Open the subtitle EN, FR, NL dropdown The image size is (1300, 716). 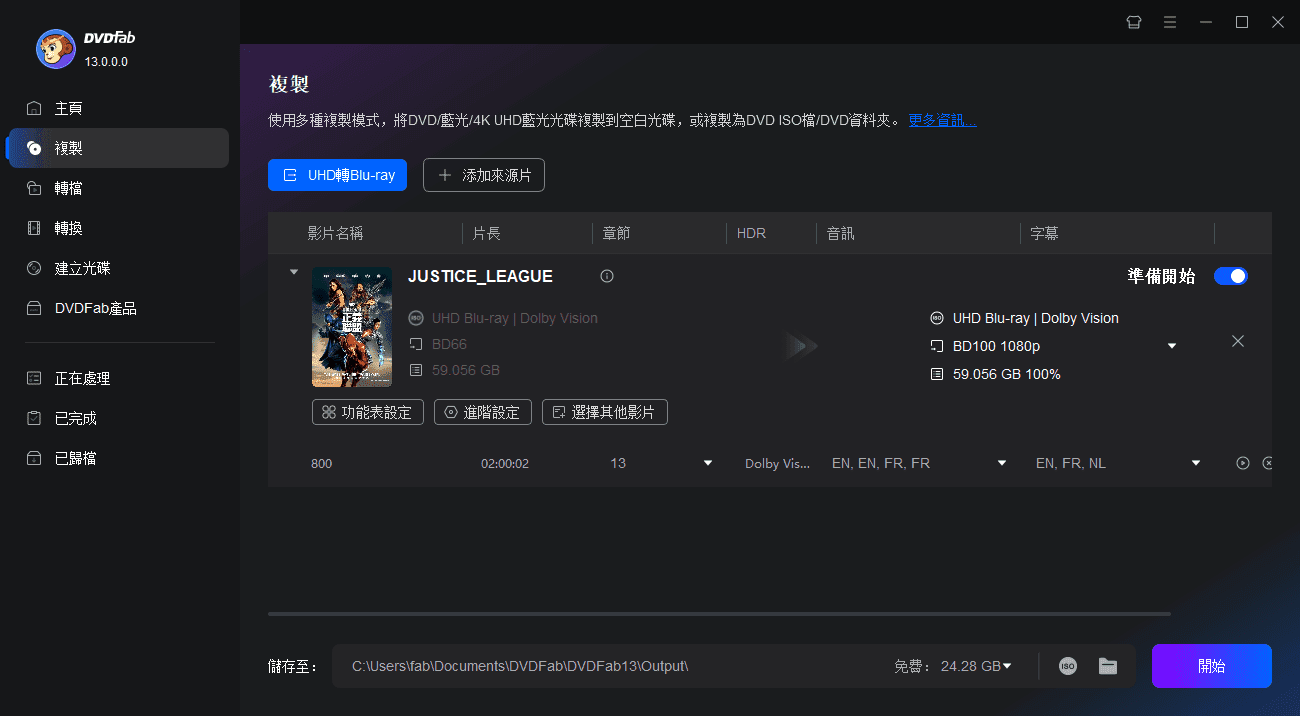(1196, 463)
